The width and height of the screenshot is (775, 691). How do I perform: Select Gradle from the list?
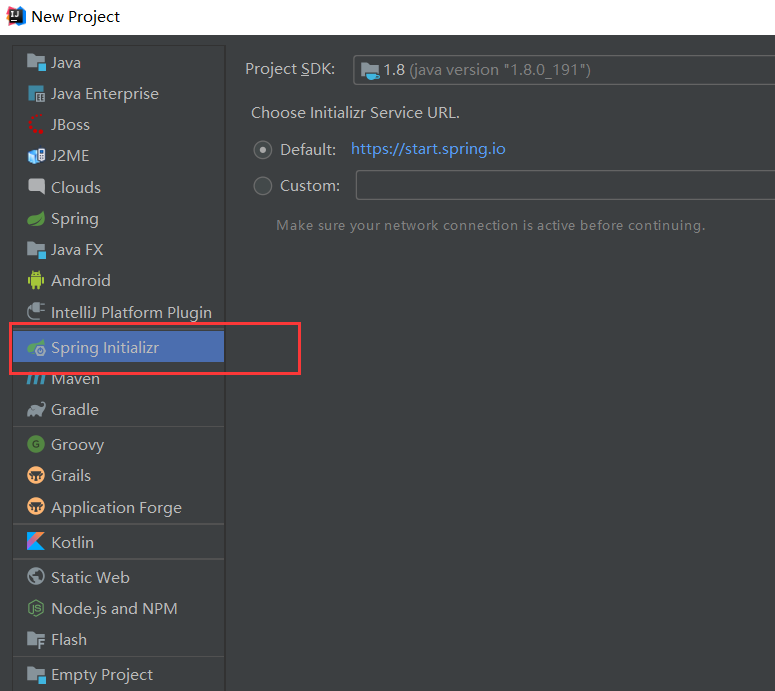(119, 410)
